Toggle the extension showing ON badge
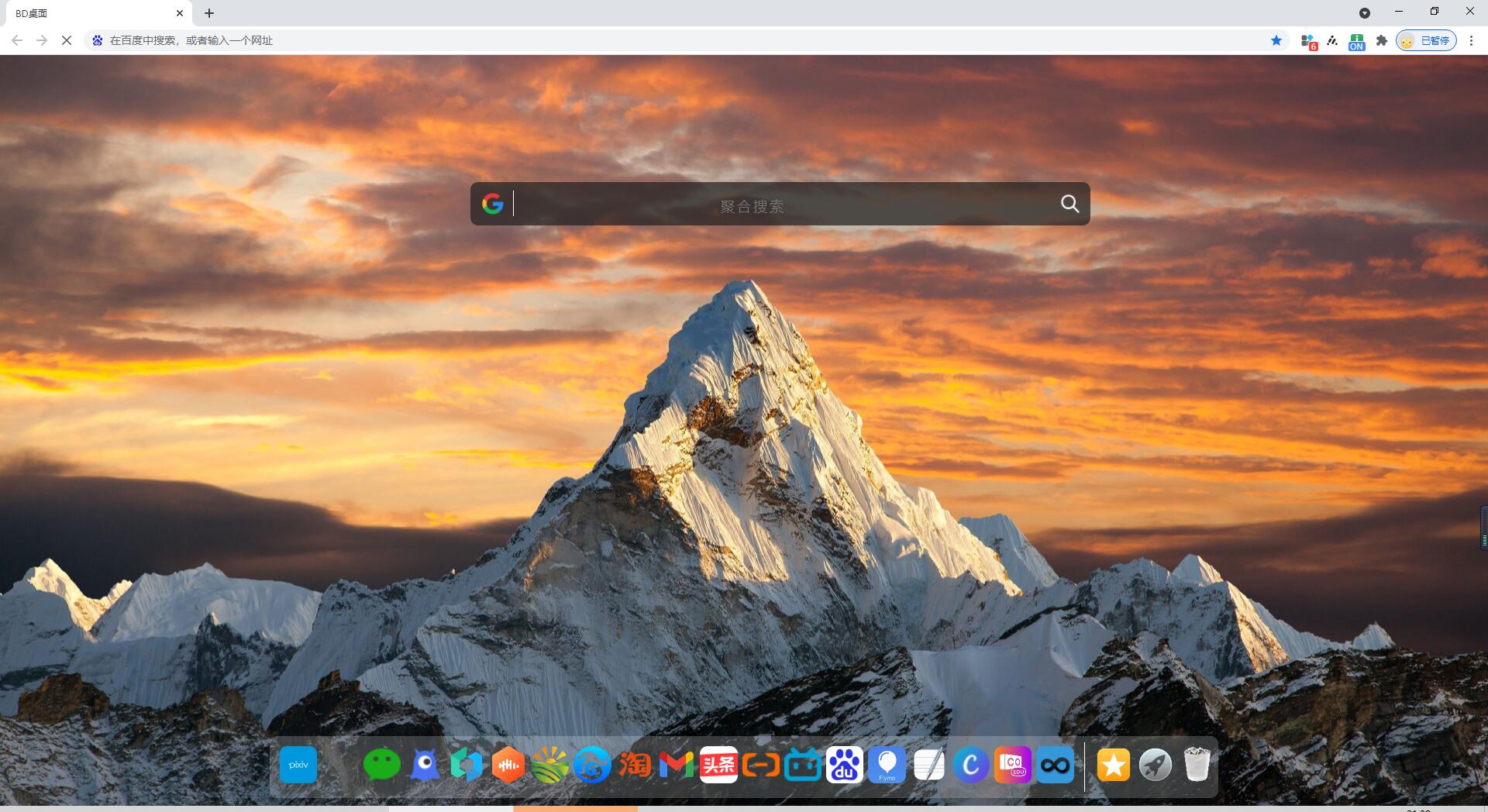 (1356, 41)
